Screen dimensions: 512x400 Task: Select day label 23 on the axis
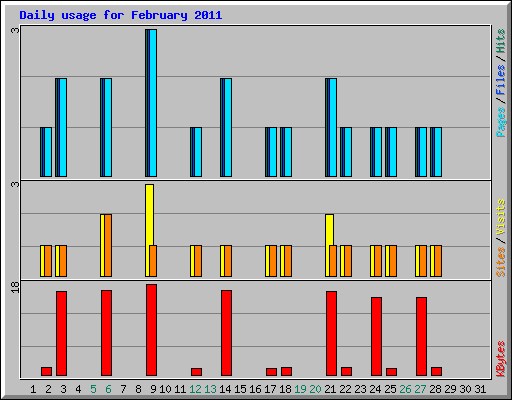[x=360, y=389]
